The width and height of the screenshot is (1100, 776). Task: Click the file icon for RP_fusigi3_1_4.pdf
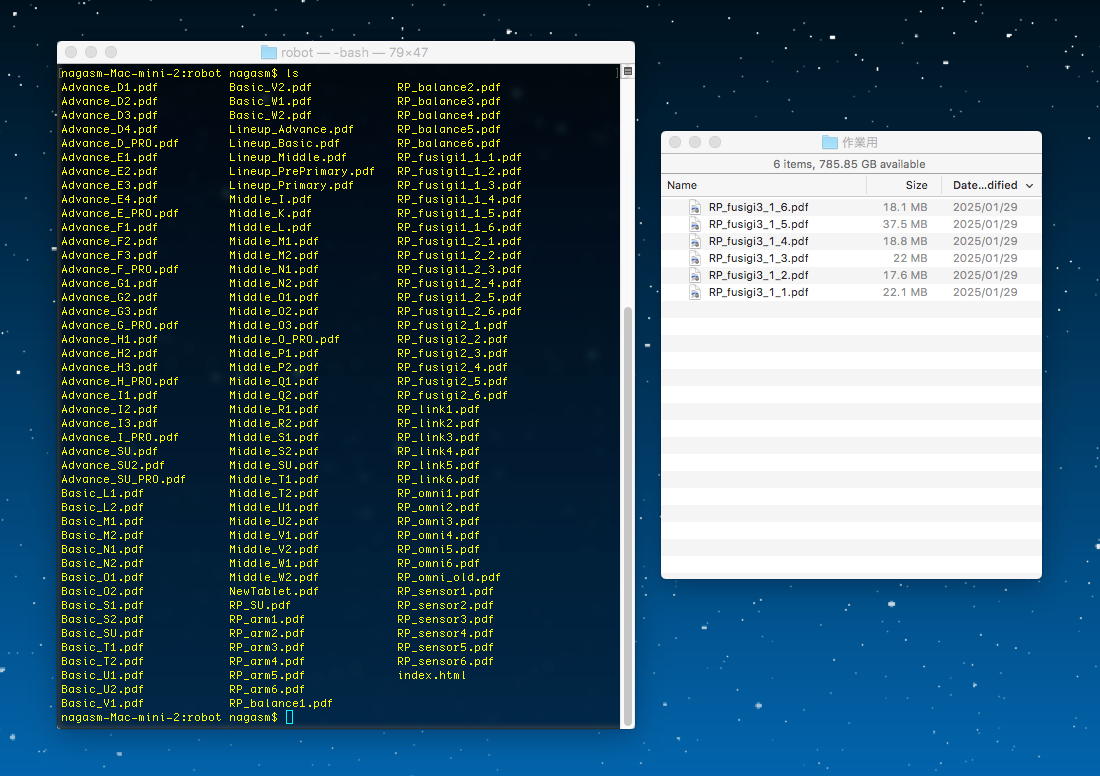pyautogui.click(x=696, y=241)
